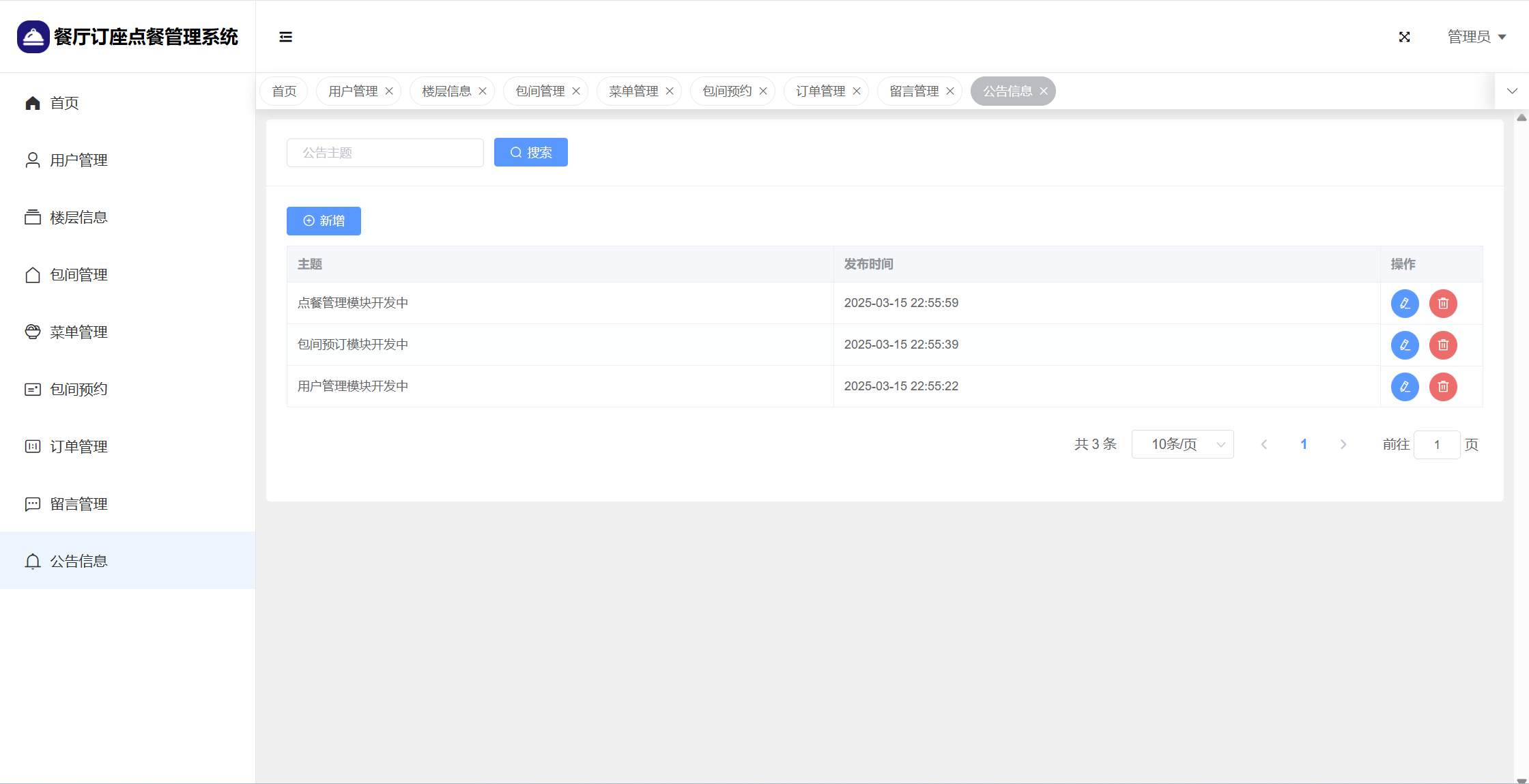
Task: Click the next page arrow
Action: (x=1343, y=445)
